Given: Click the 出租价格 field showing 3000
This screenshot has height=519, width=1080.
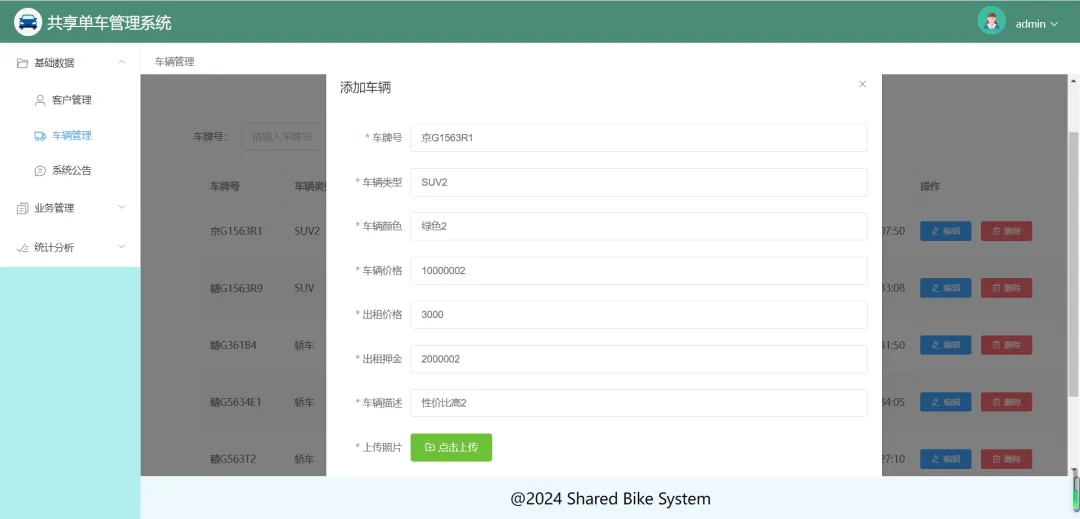Looking at the screenshot, I should point(638,315).
